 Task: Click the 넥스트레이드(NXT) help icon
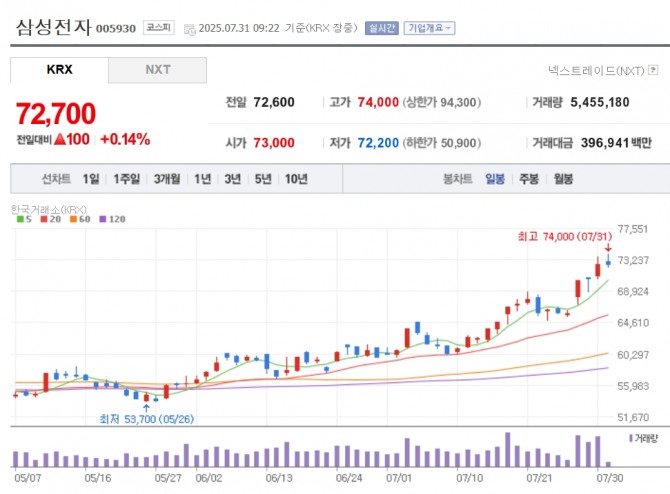(x=653, y=71)
